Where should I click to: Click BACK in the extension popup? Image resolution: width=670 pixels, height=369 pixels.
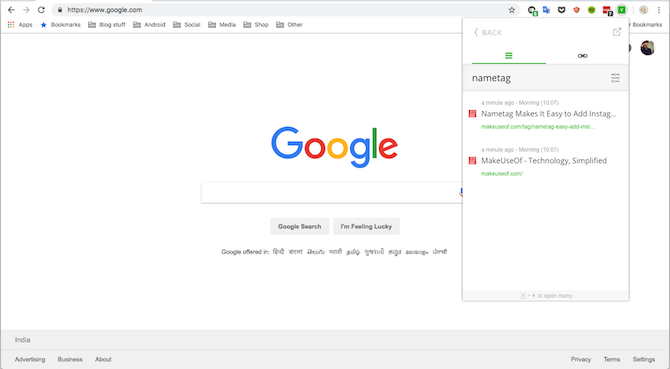[488, 32]
